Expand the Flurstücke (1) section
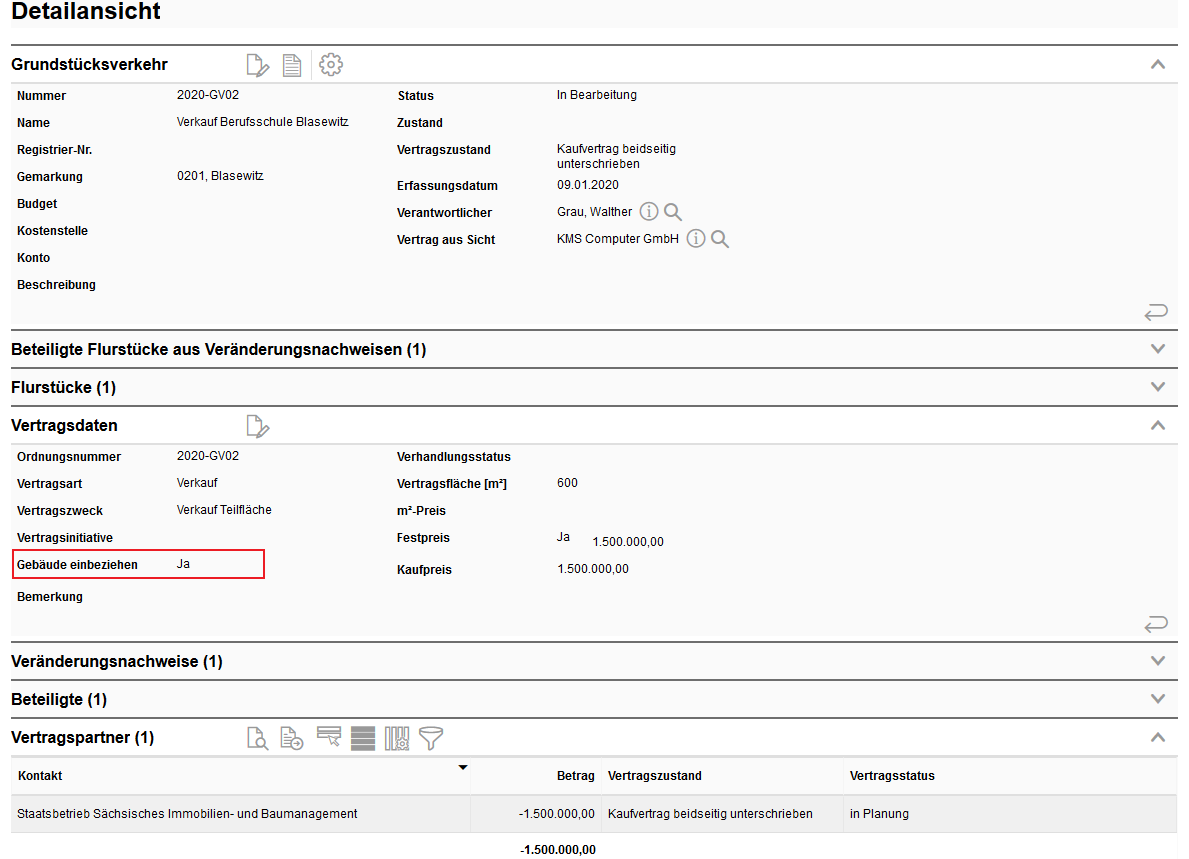This screenshot has height=859, width=1189. (1158, 387)
